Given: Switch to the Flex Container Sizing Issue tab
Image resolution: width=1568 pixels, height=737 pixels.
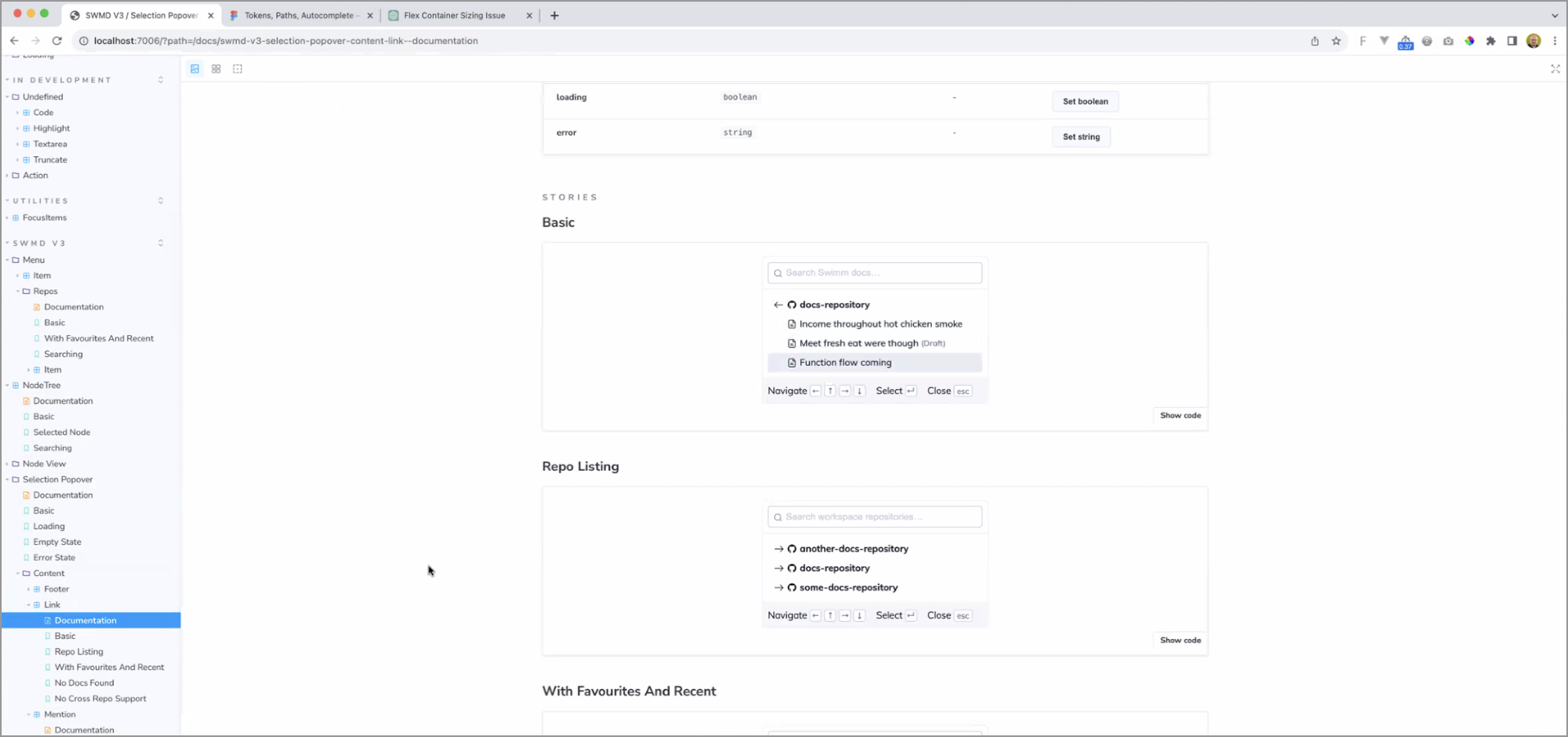Looking at the screenshot, I should point(454,16).
